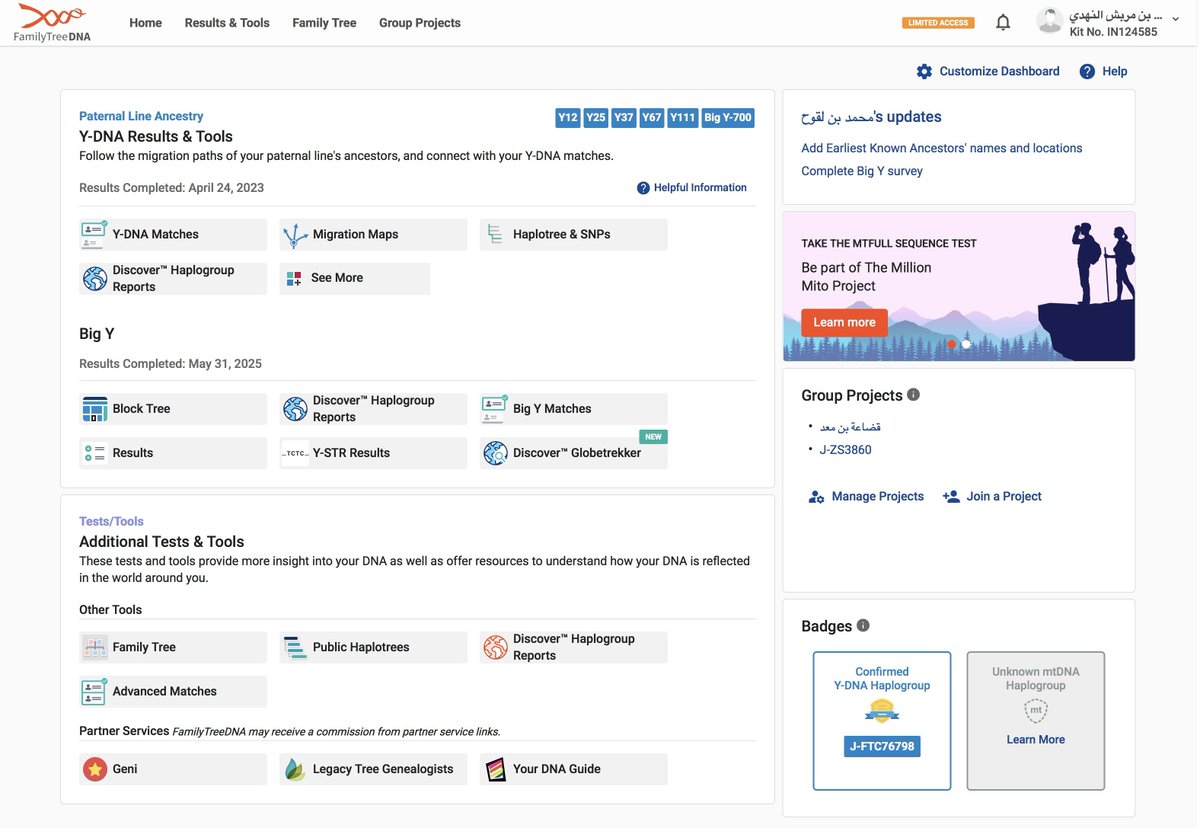This screenshot has height=828, width=1200.
Task: Open the Arabic-named group project link
Action: (x=850, y=427)
